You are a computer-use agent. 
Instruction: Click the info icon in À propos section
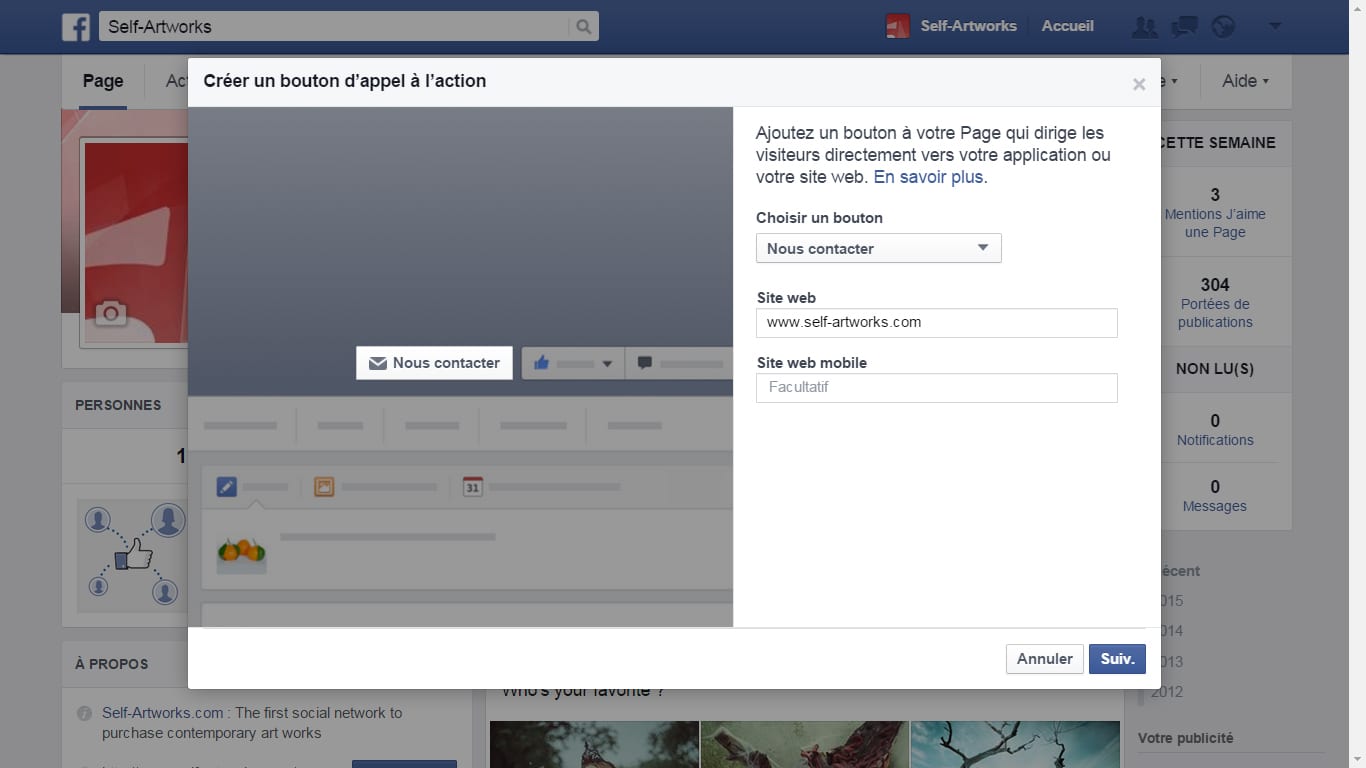tap(84, 714)
